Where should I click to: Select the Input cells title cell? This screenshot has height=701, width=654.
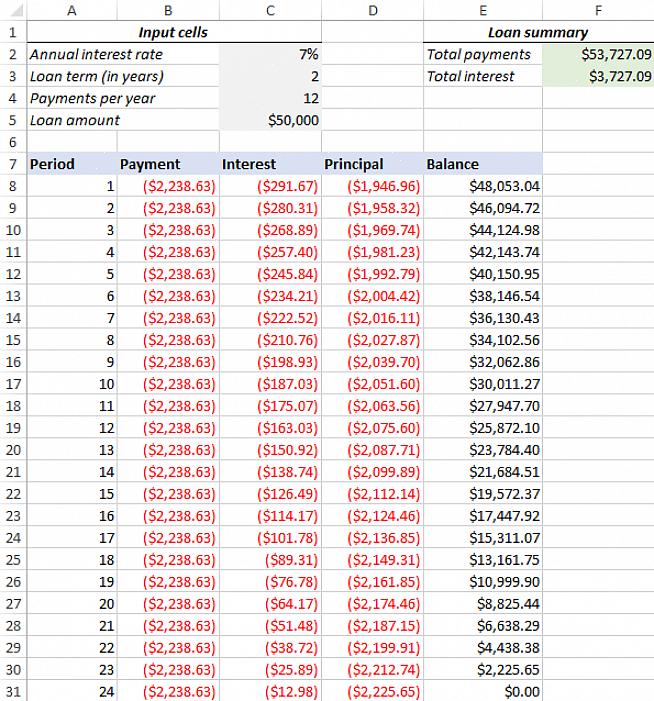click(173, 32)
